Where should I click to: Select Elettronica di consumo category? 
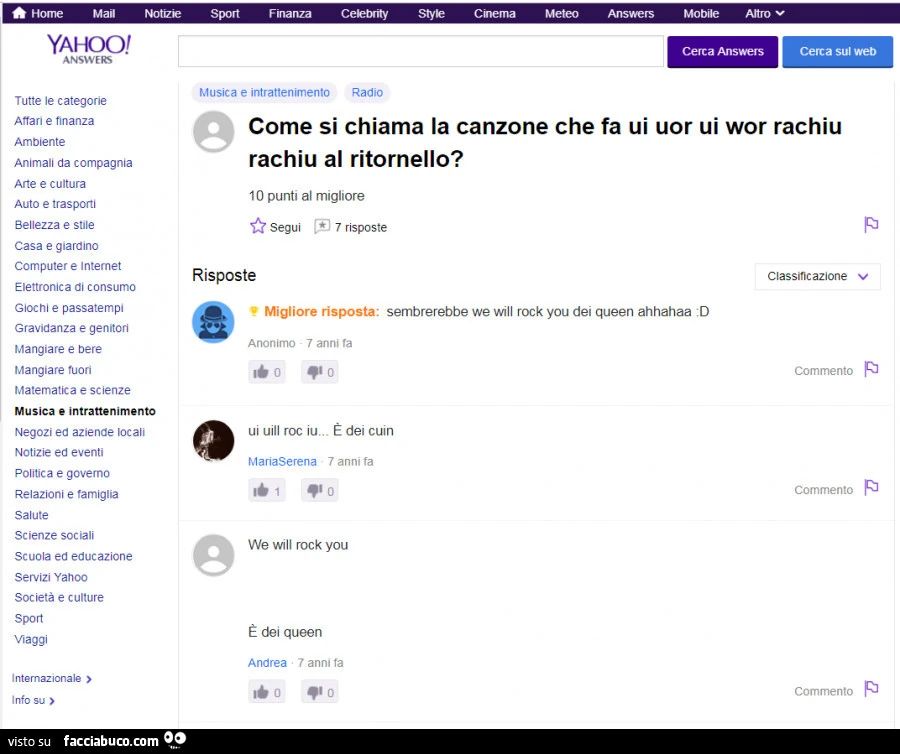pos(75,287)
